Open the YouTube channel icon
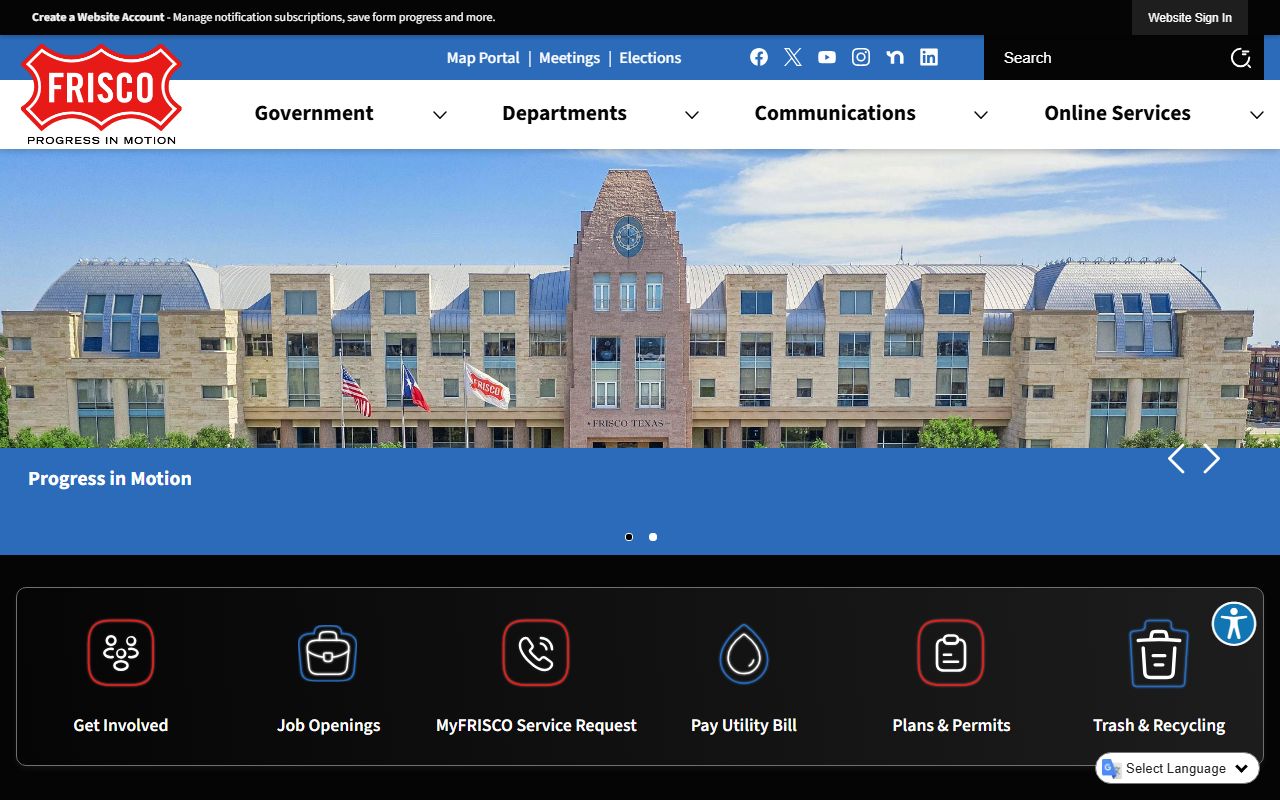1280x800 pixels. [827, 57]
